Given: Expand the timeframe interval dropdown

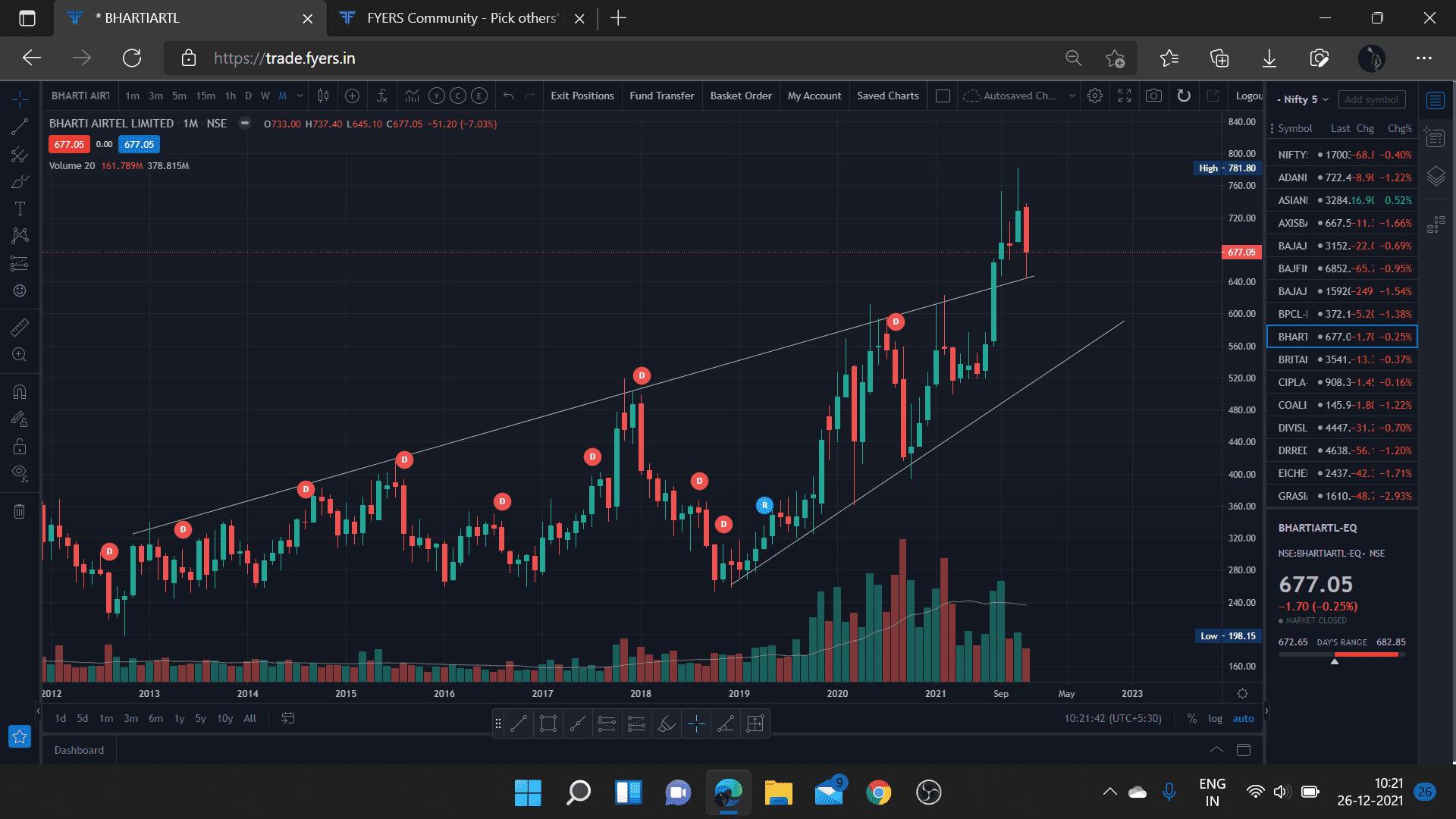Looking at the screenshot, I should (300, 96).
